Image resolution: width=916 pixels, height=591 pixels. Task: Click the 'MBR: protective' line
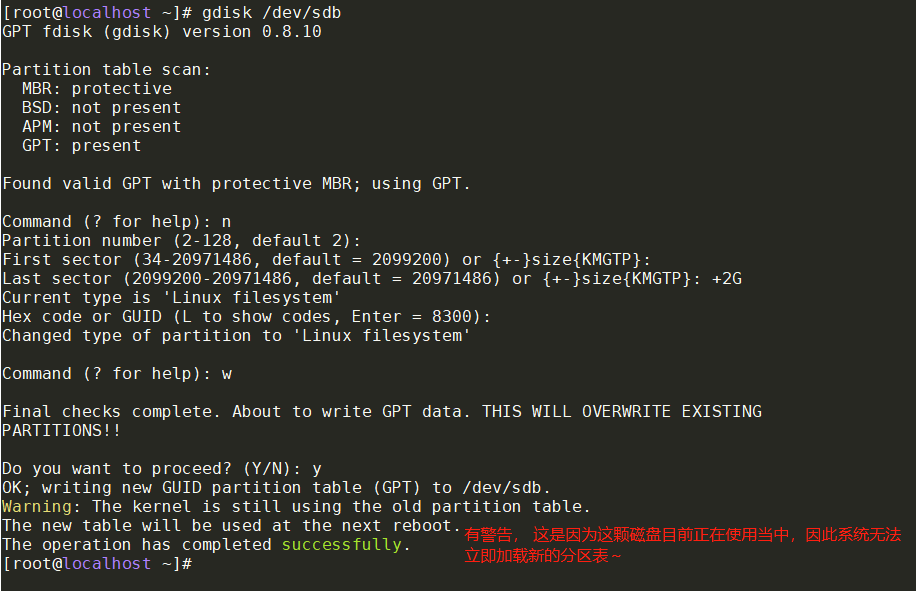97,89
